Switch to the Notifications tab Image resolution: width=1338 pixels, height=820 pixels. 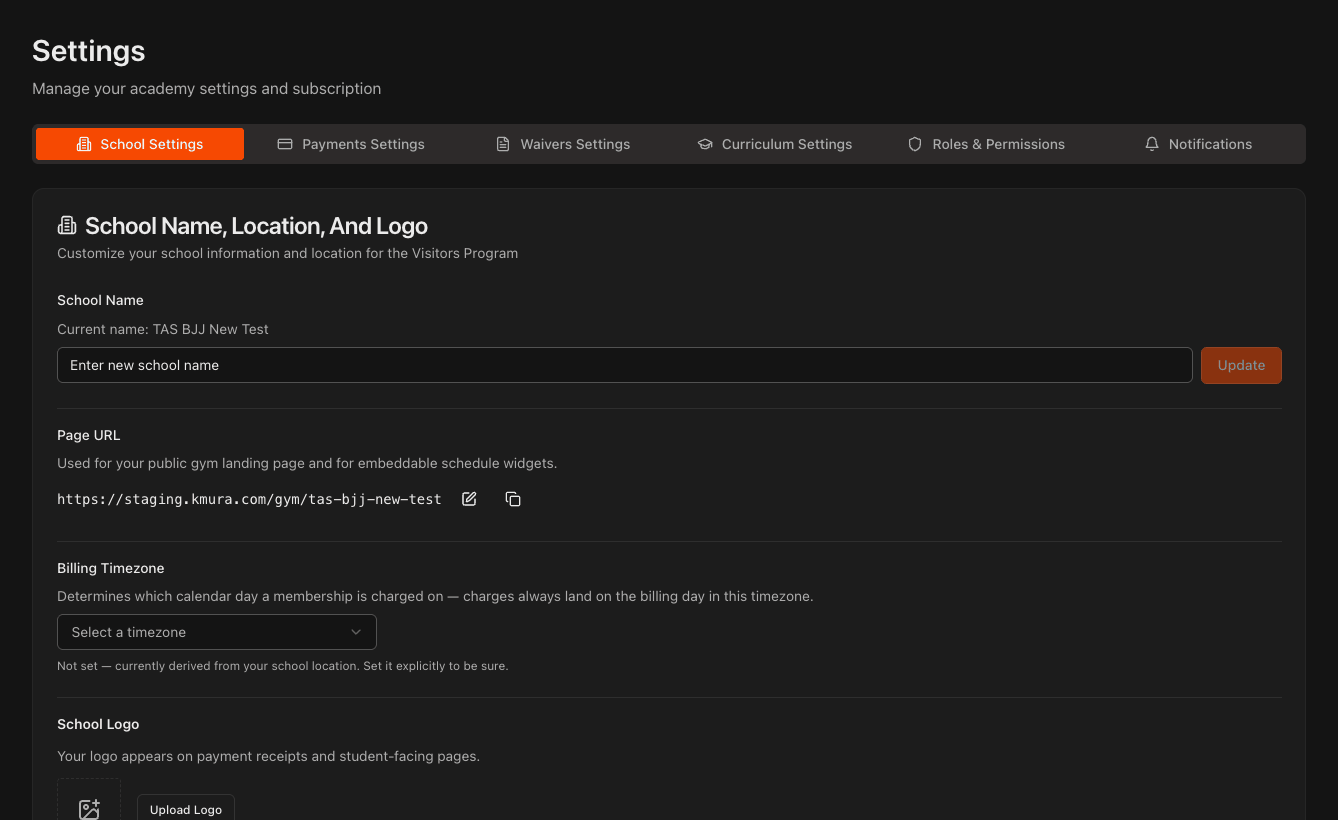(x=1198, y=144)
